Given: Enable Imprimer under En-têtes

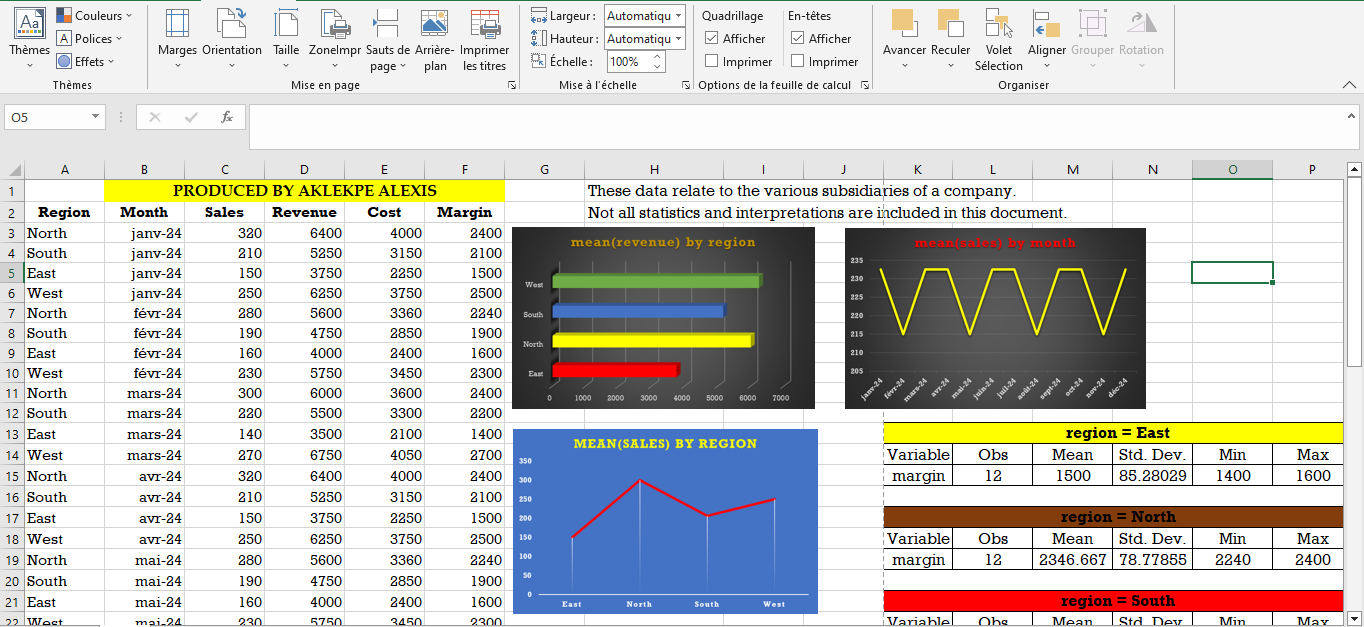Looking at the screenshot, I should pyautogui.click(x=798, y=61).
